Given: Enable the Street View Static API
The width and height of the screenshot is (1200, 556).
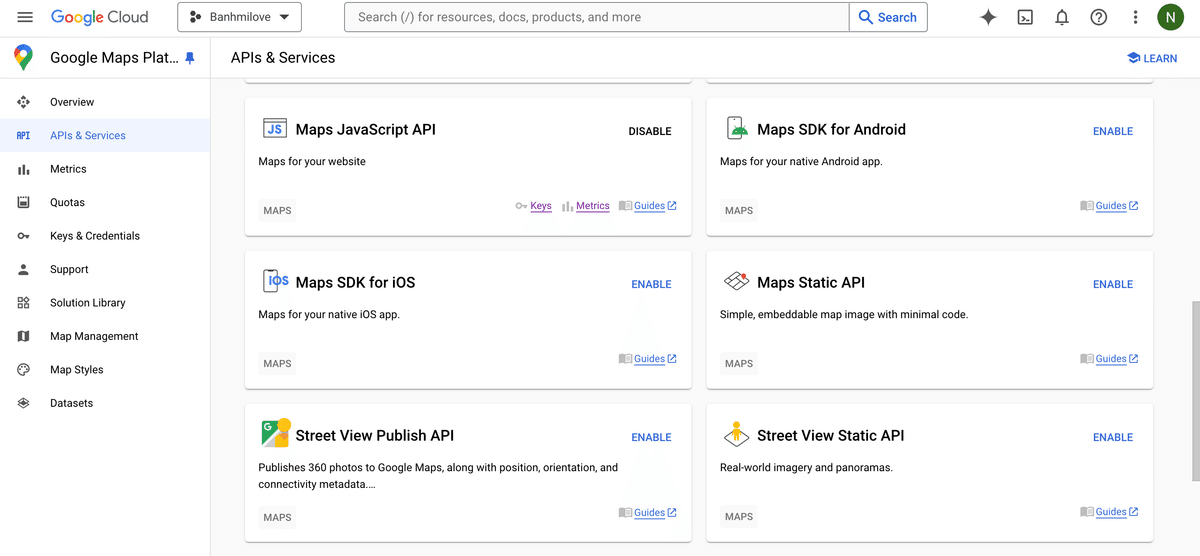Looking at the screenshot, I should [1112, 437].
